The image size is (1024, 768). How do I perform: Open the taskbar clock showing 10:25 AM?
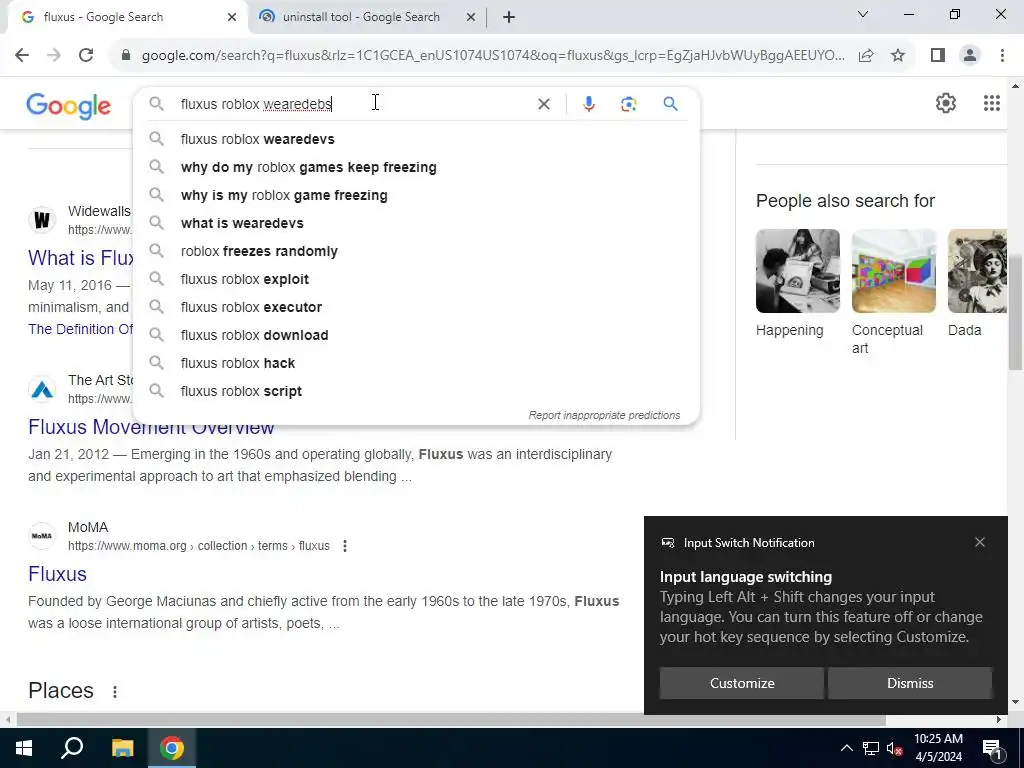point(938,748)
